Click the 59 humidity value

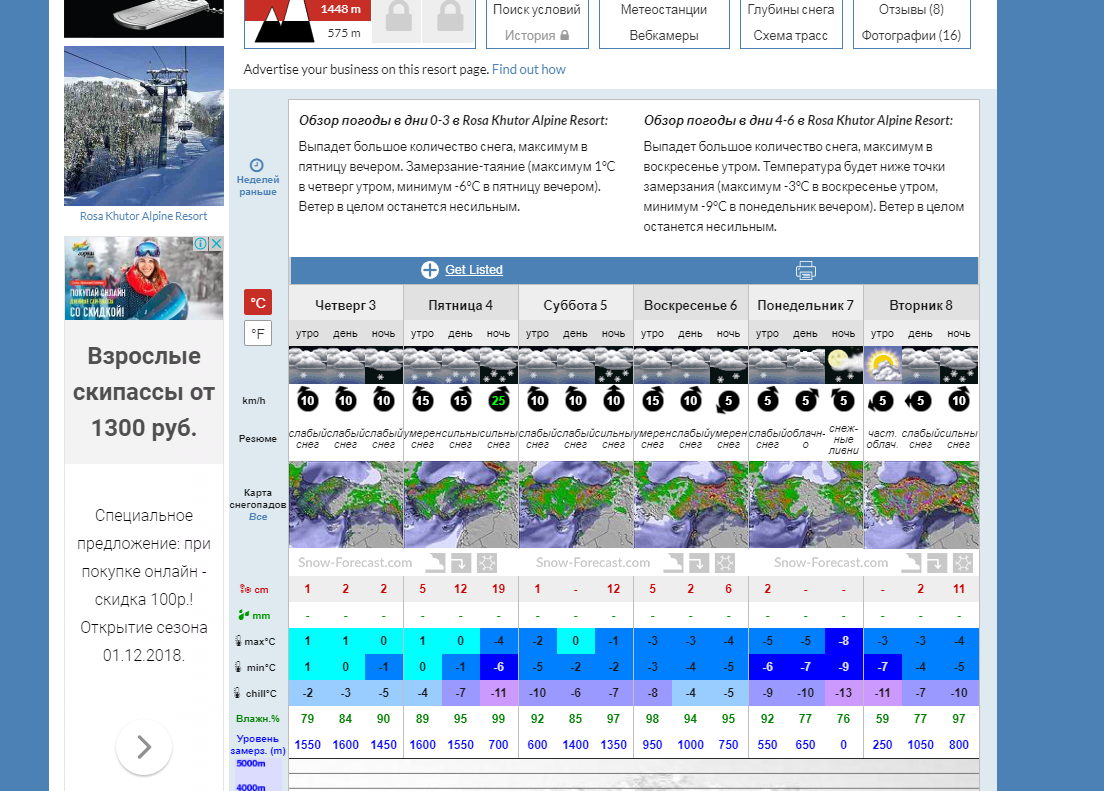882,718
